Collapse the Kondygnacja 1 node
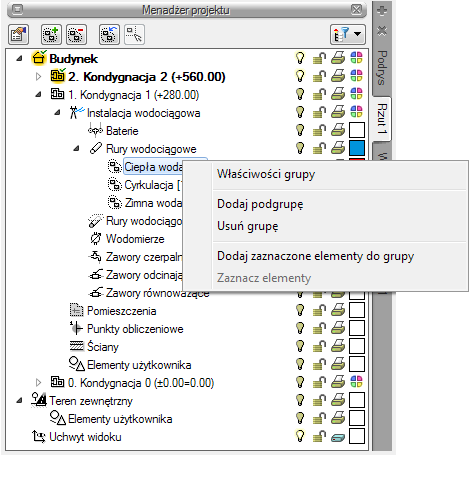470x495 pixels. pos(38,95)
